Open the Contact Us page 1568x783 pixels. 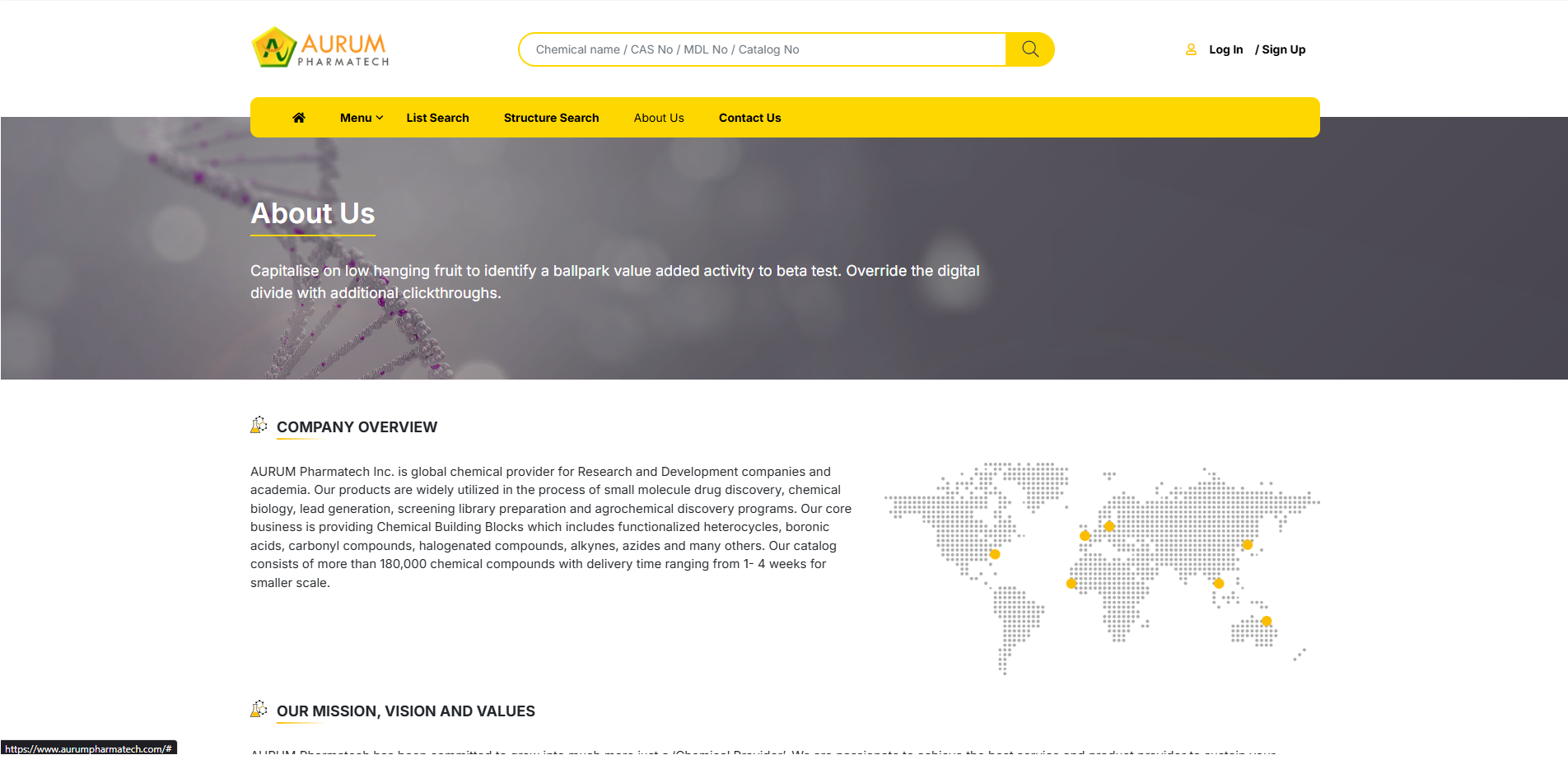749,118
